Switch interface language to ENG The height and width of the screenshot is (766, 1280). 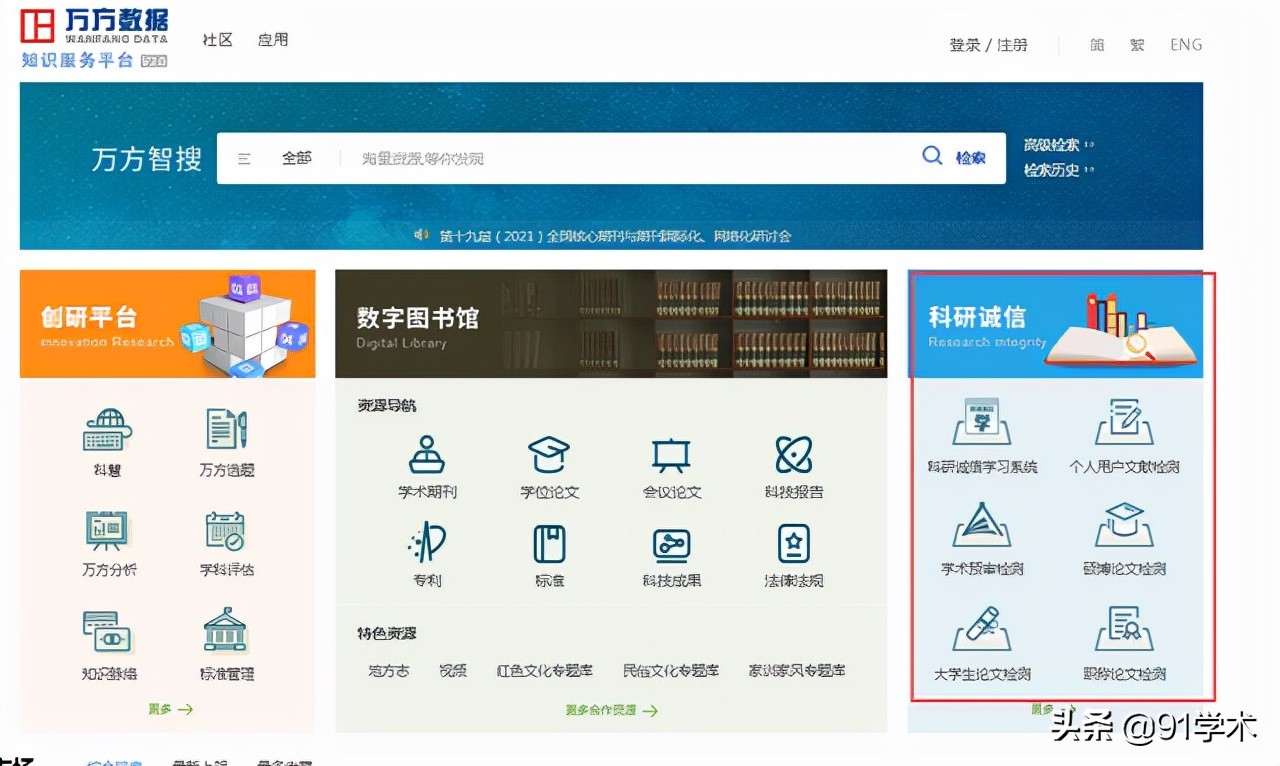tap(1185, 44)
